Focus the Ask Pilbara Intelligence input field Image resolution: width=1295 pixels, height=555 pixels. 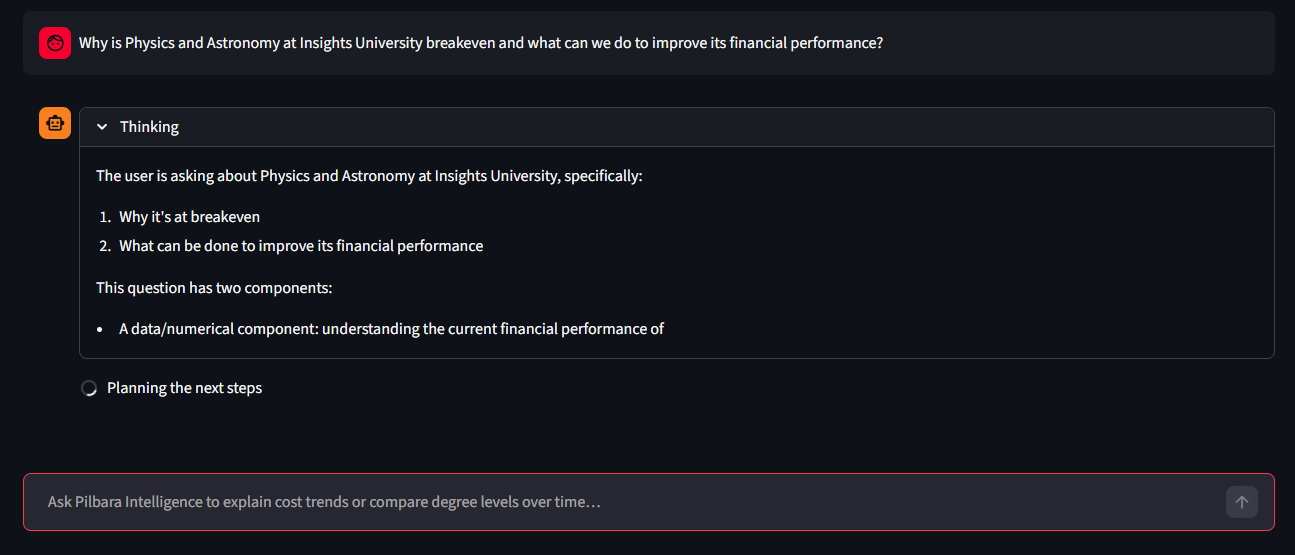coord(620,502)
